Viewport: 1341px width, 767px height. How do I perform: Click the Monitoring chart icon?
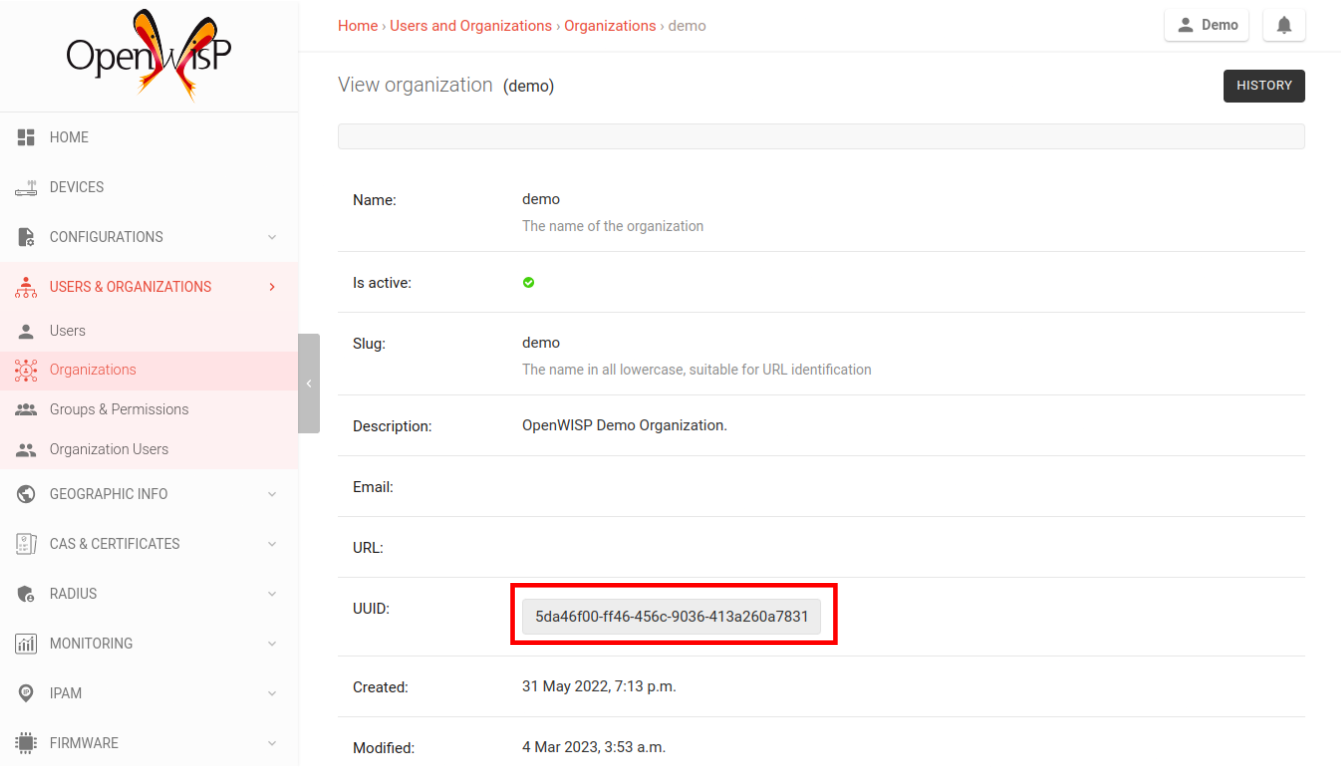26,644
